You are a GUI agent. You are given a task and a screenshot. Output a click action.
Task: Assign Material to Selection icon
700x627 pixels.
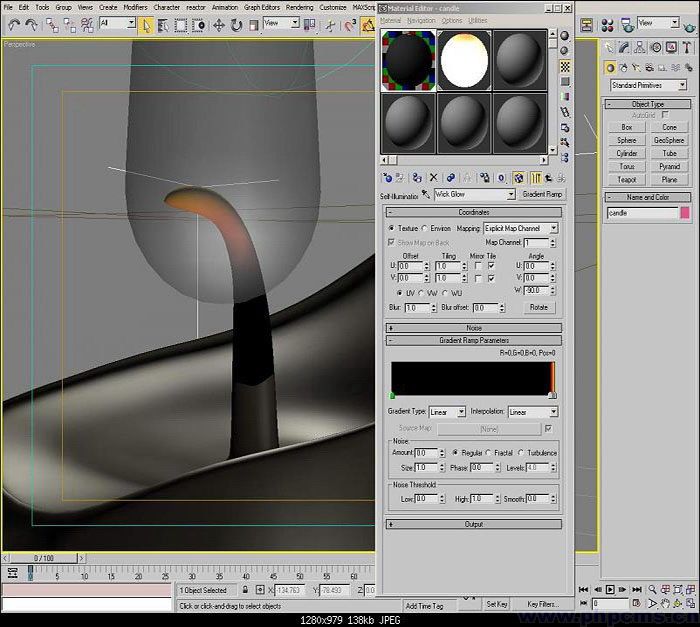pyautogui.click(x=417, y=178)
